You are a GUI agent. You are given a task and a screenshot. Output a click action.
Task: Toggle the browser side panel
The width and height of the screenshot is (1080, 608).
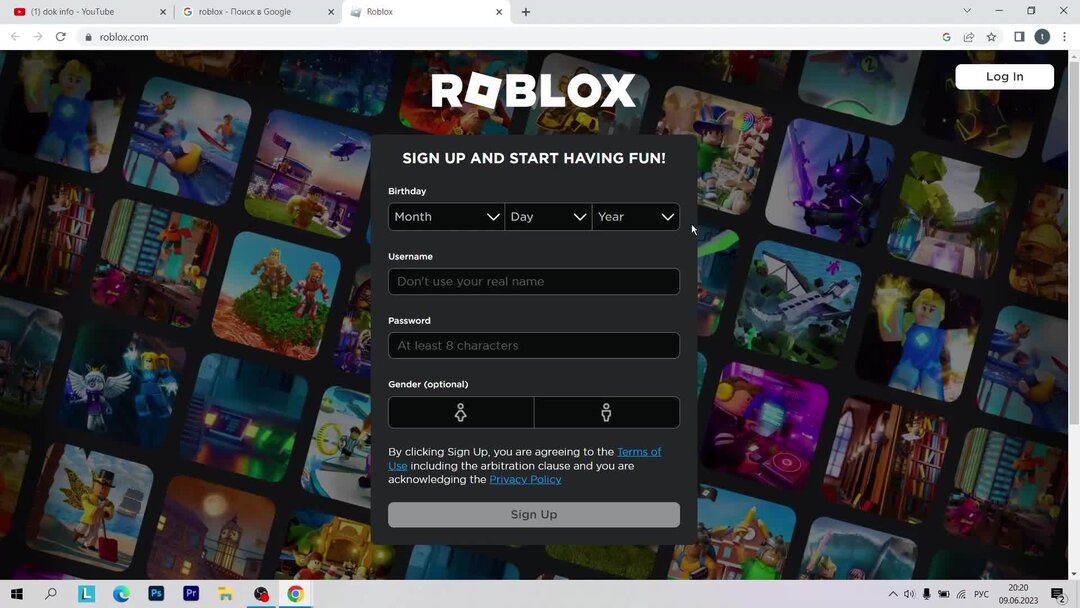tap(1019, 37)
